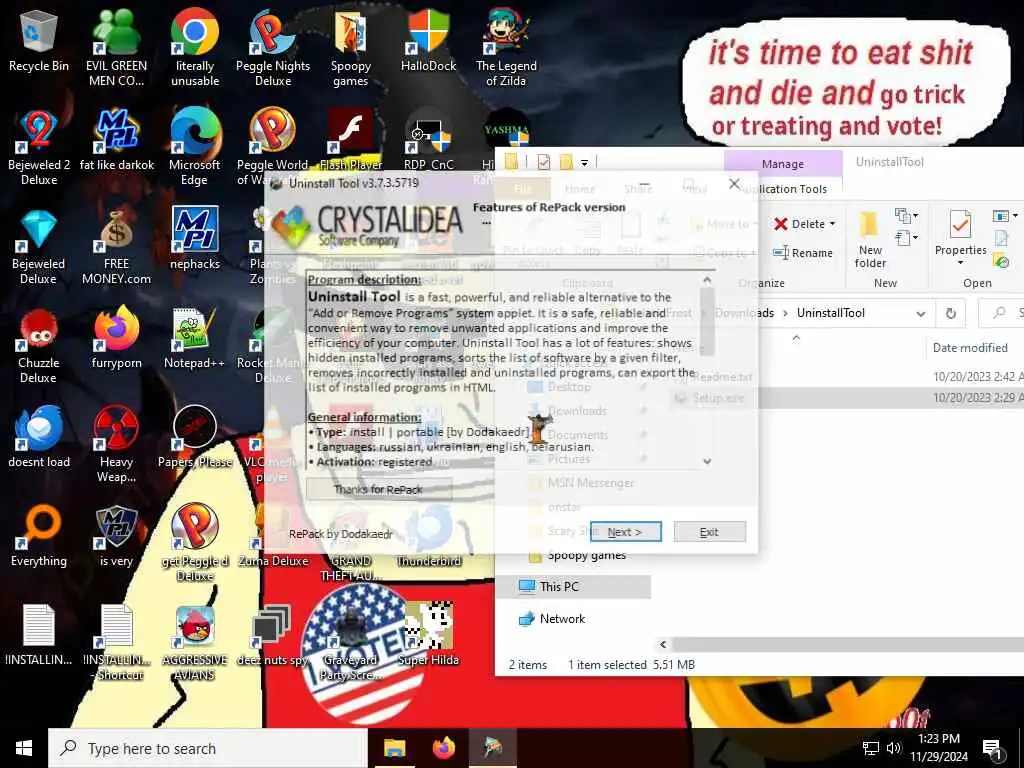Open the !INSTALLIN... Shortcut text file
Screen dimensions: 1024x768
(116, 643)
